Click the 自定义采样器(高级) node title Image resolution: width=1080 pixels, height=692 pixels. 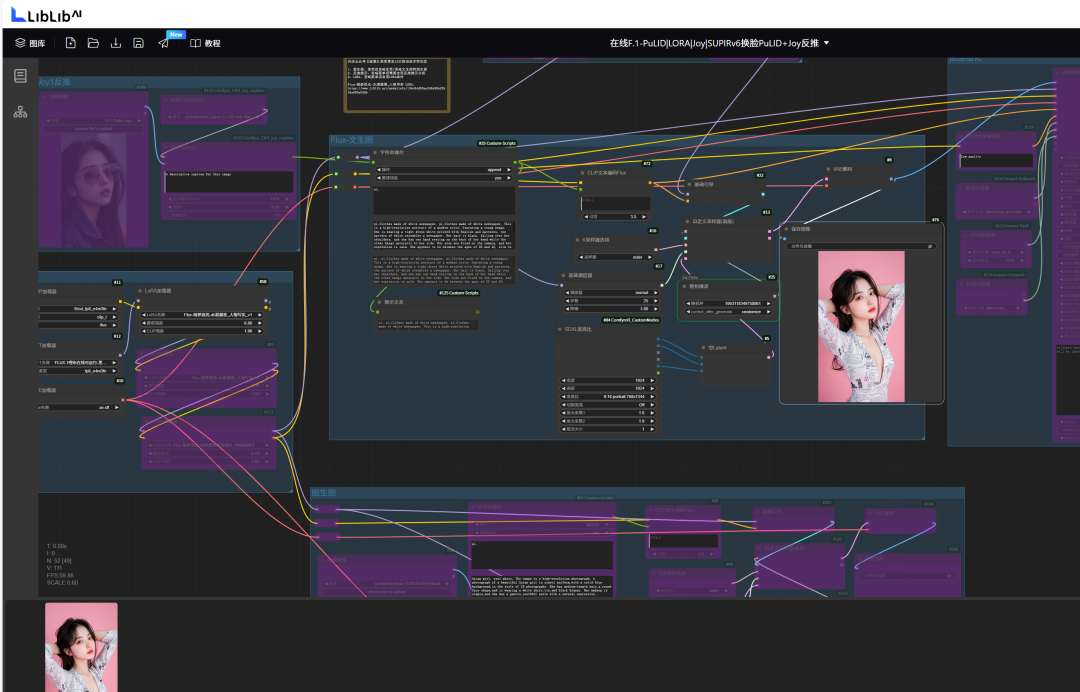pyautogui.click(x=713, y=222)
